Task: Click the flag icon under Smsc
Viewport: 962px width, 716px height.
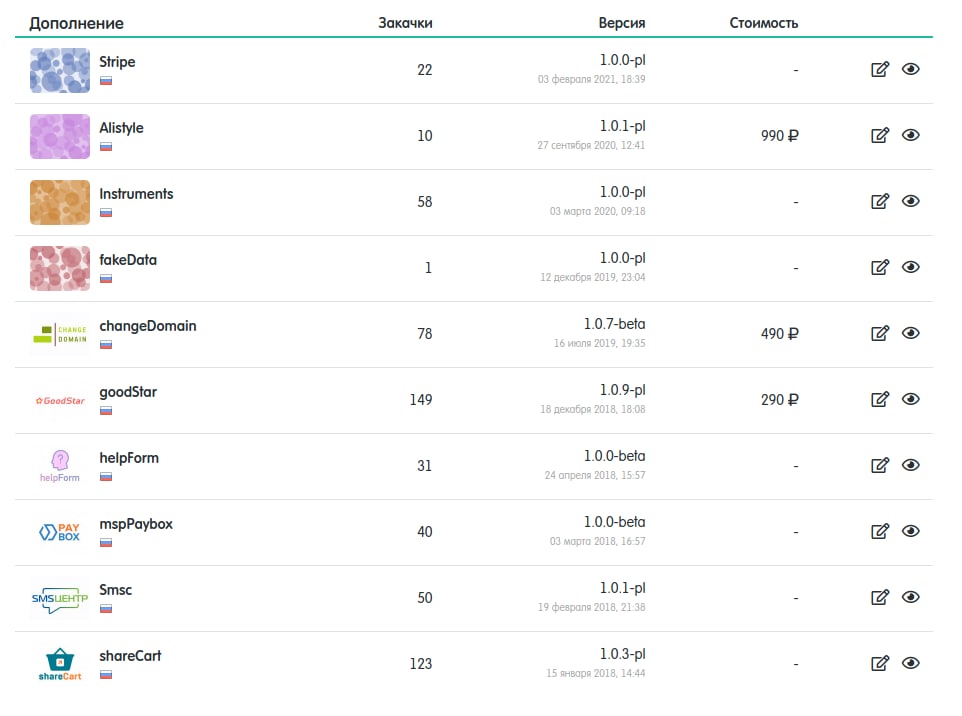Action: pyautogui.click(x=106, y=609)
